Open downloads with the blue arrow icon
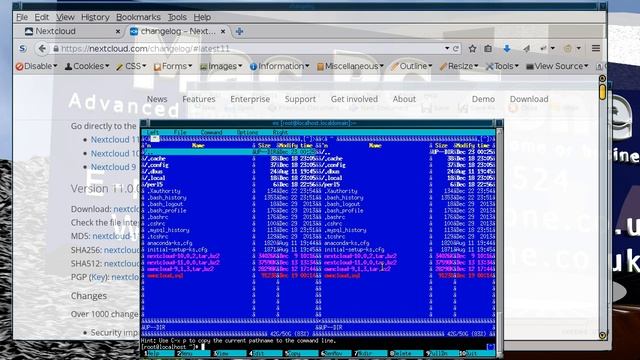This screenshot has height=360, width=640. (x=507, y=49)
